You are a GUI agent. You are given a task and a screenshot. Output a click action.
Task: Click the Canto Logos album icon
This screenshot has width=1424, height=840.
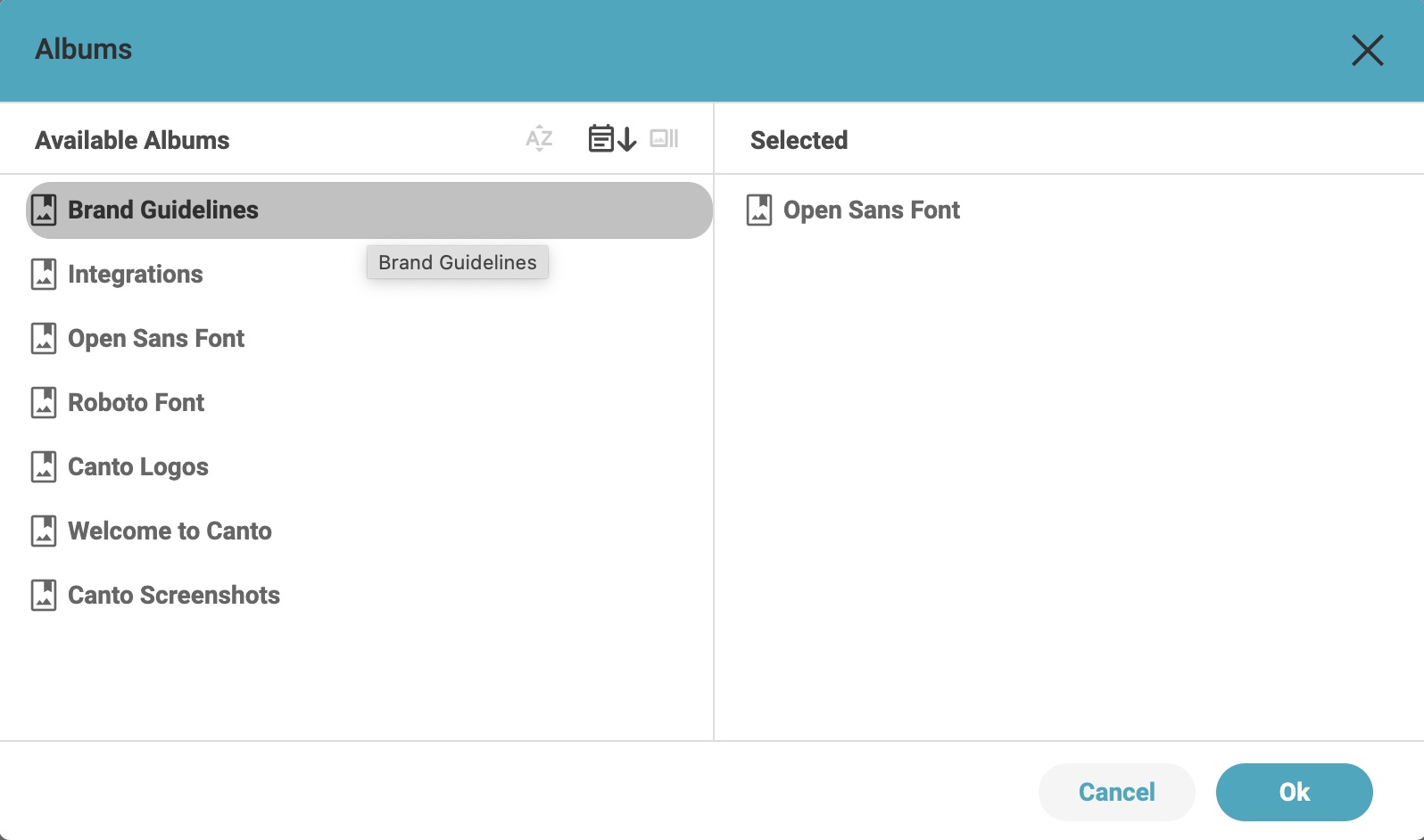[x=44, y=467]
